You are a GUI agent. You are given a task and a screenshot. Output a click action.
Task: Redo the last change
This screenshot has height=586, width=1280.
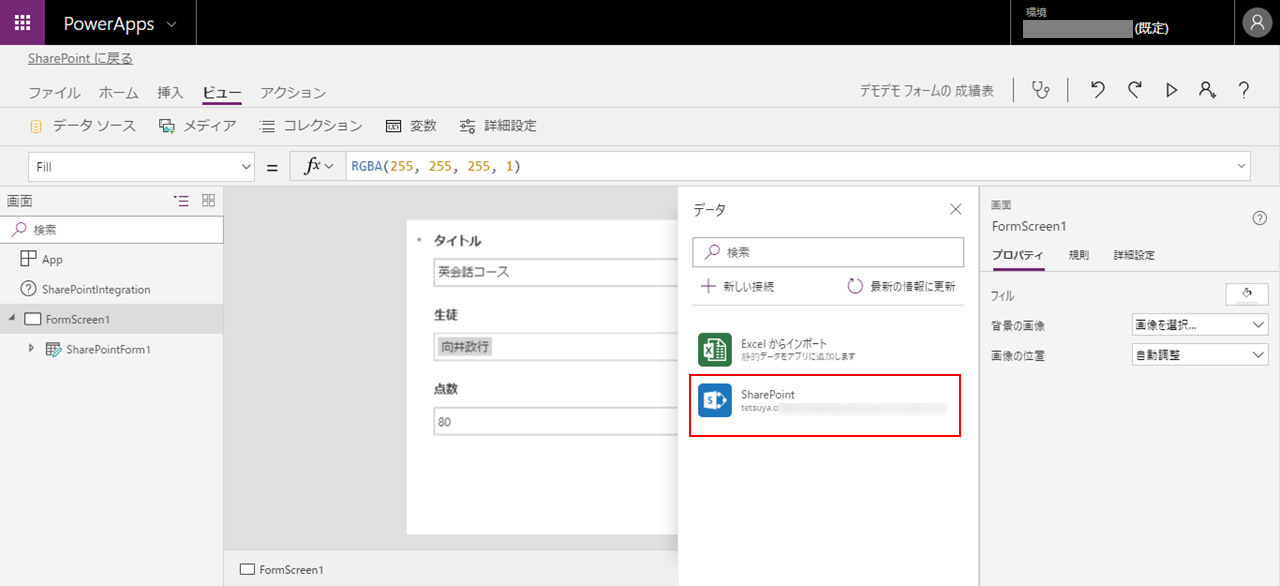pos(1135,91)
